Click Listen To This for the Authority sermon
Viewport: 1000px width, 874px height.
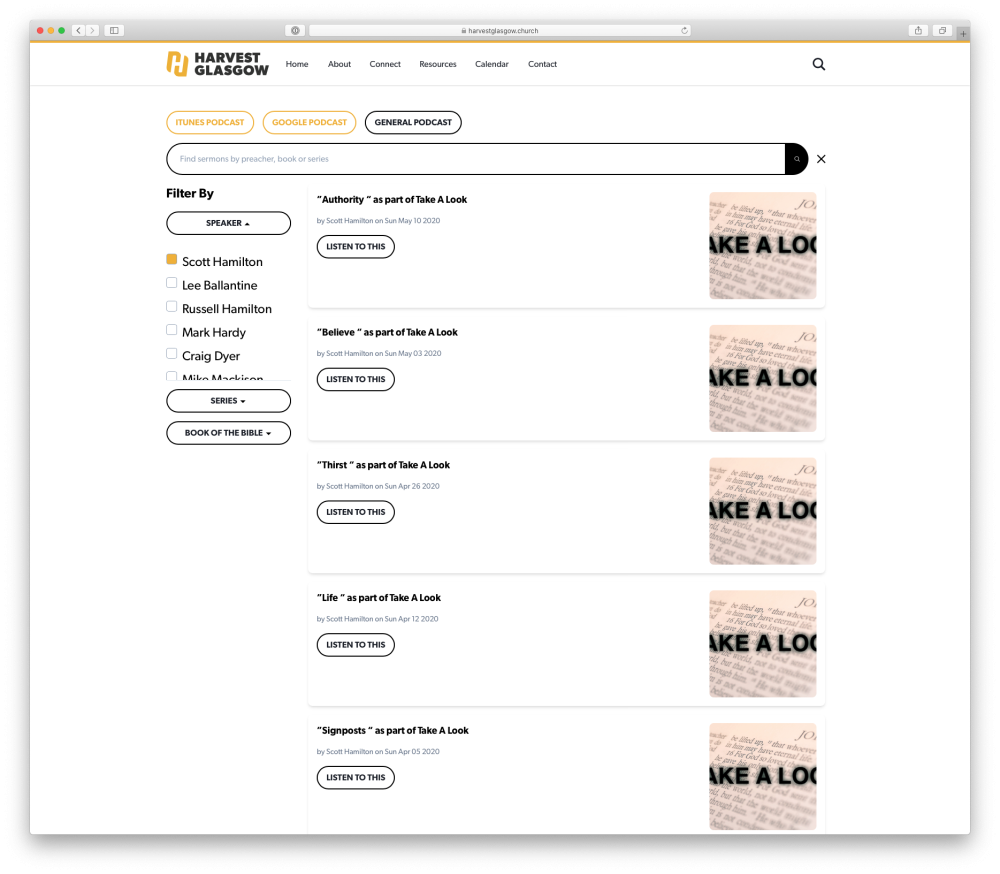click(355, 246)
